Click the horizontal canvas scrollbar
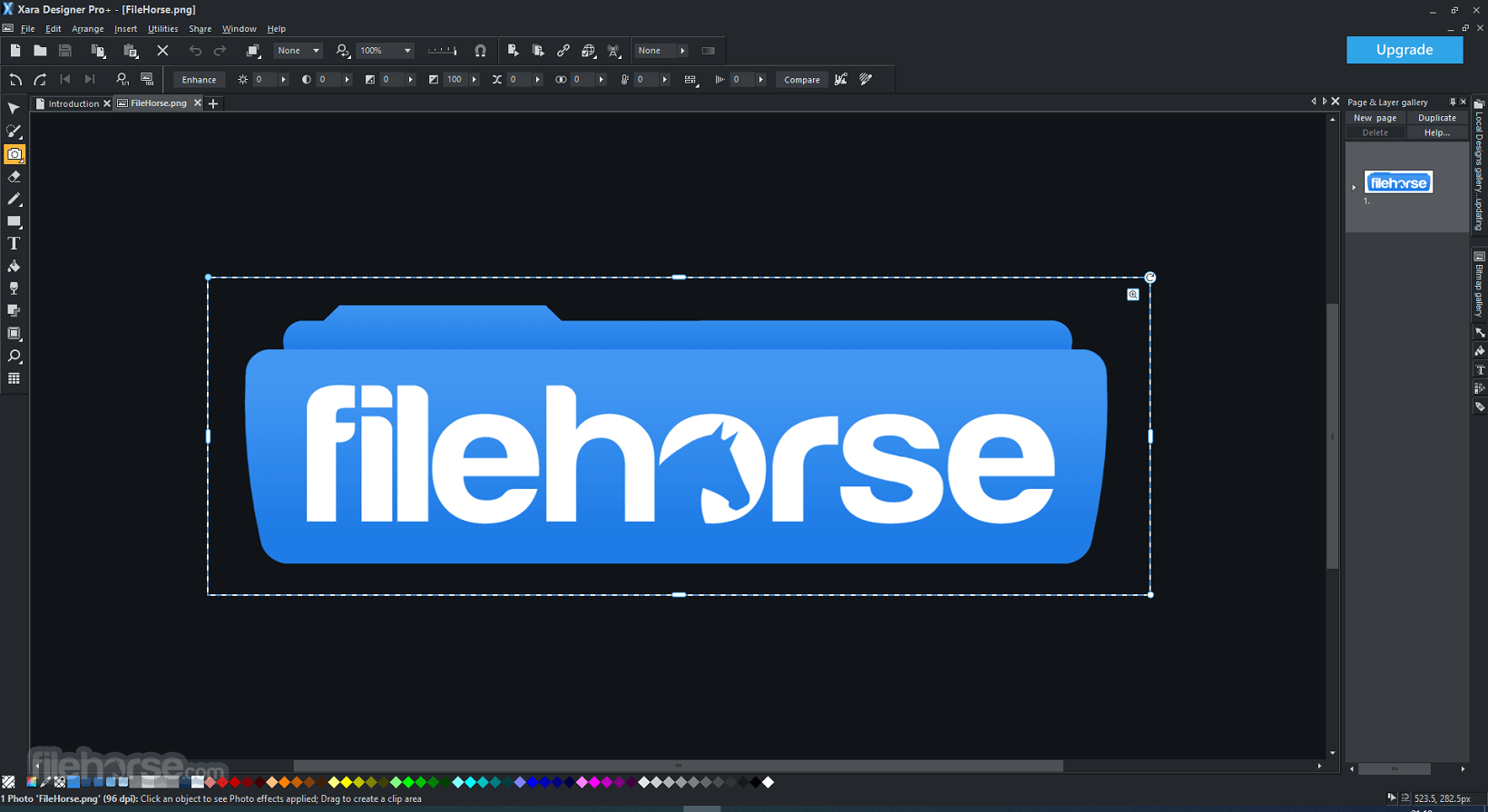Image resolution: width=1488 pixels, height=812 pixels. coord(677,766)
